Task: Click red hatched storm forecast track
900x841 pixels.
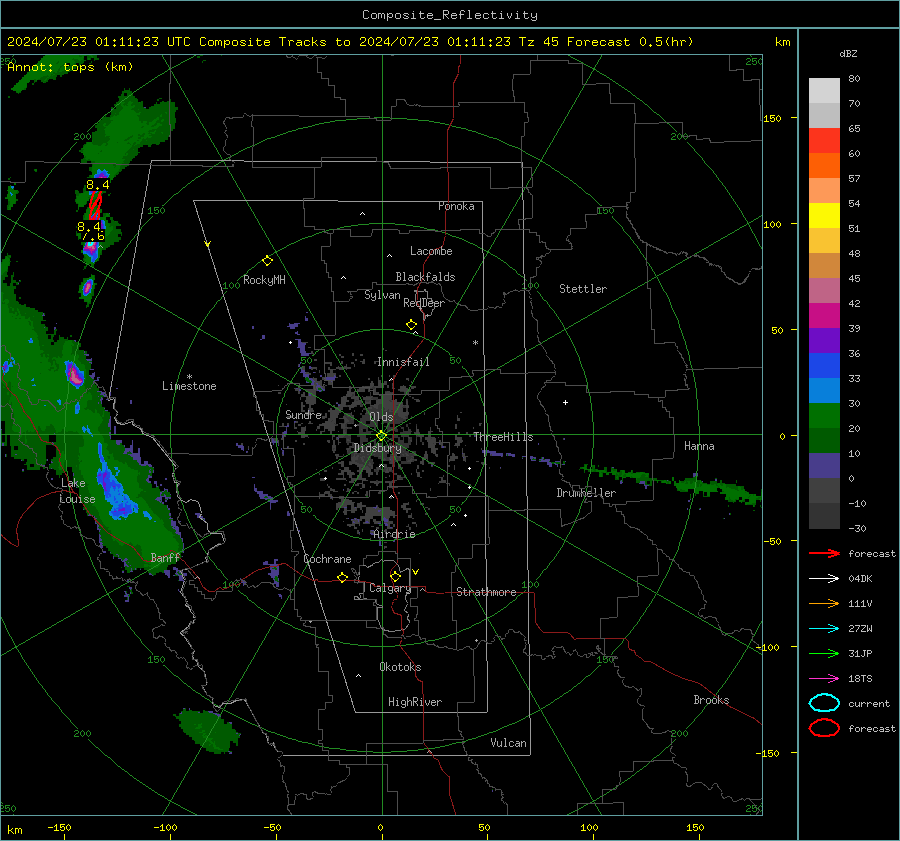Action: pyautogui.click(x=95, y=206)
